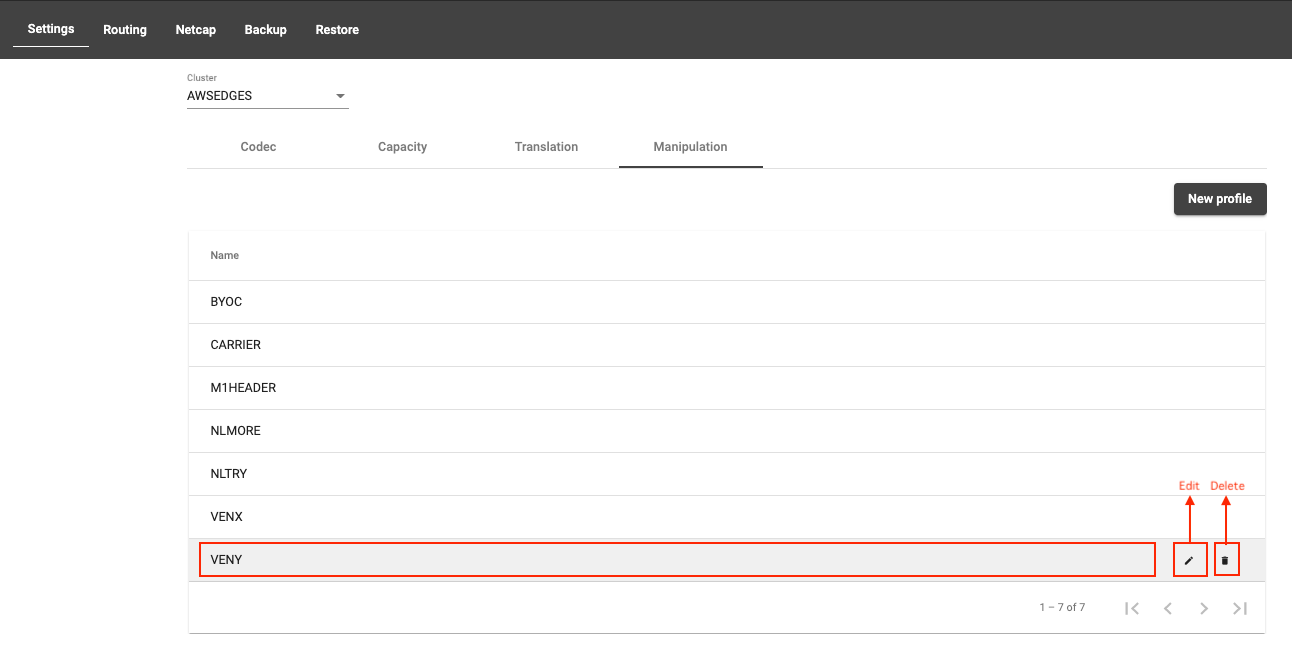
Task: Open the Settings top menu
Action: pos(51,29)
